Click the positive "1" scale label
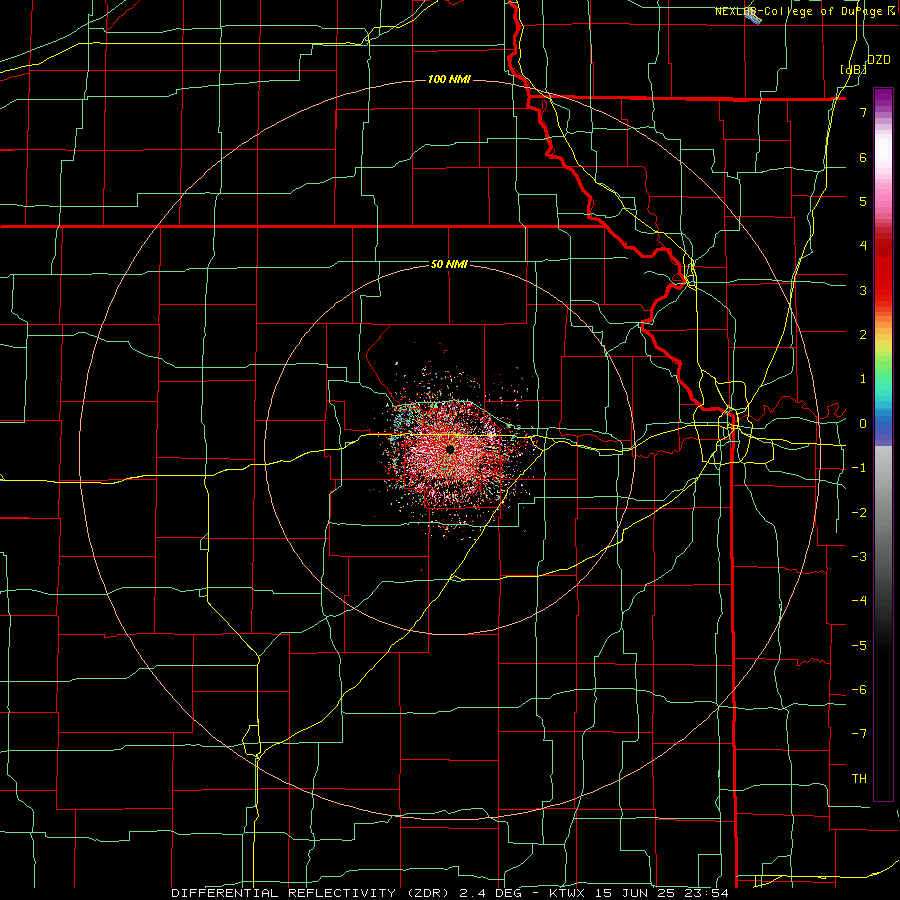 pos(863,379)
